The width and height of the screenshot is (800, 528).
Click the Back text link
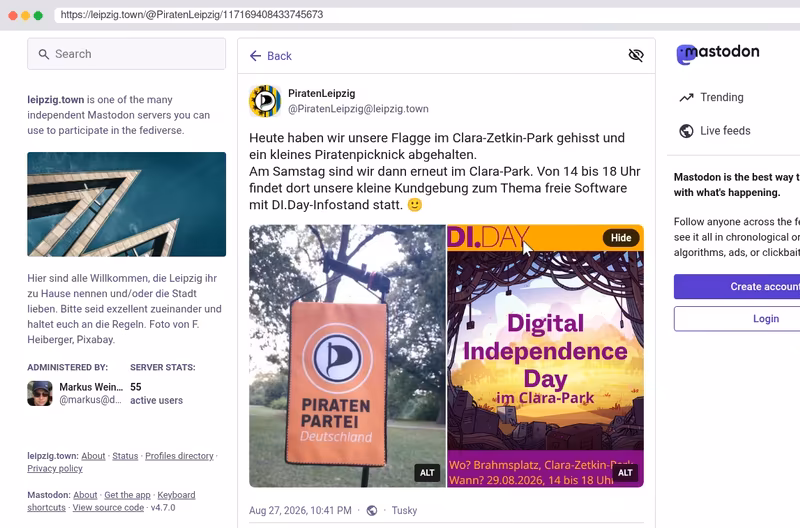pos(279,56)
